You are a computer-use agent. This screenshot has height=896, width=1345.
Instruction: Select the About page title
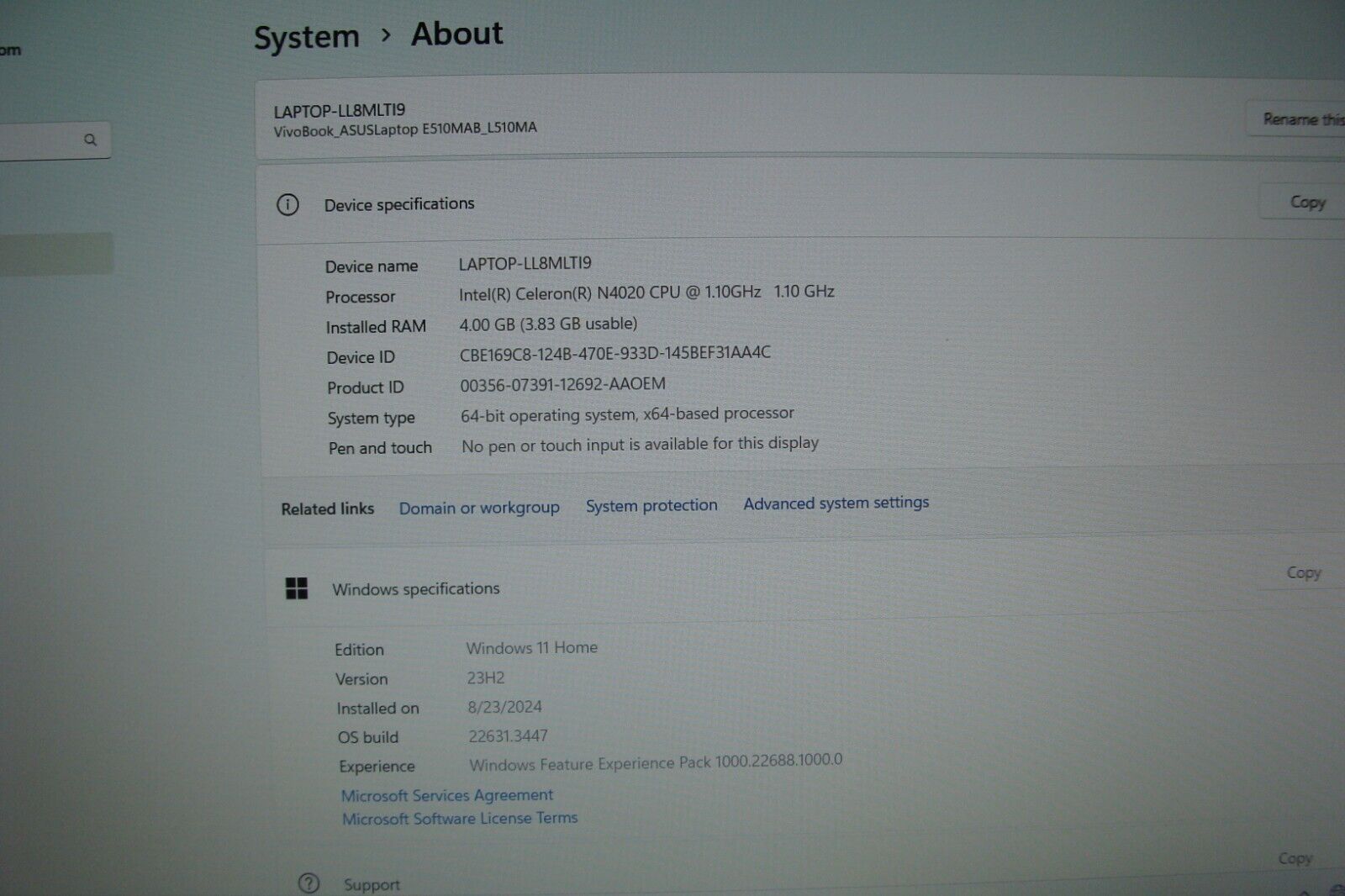[x=455, y=34]
